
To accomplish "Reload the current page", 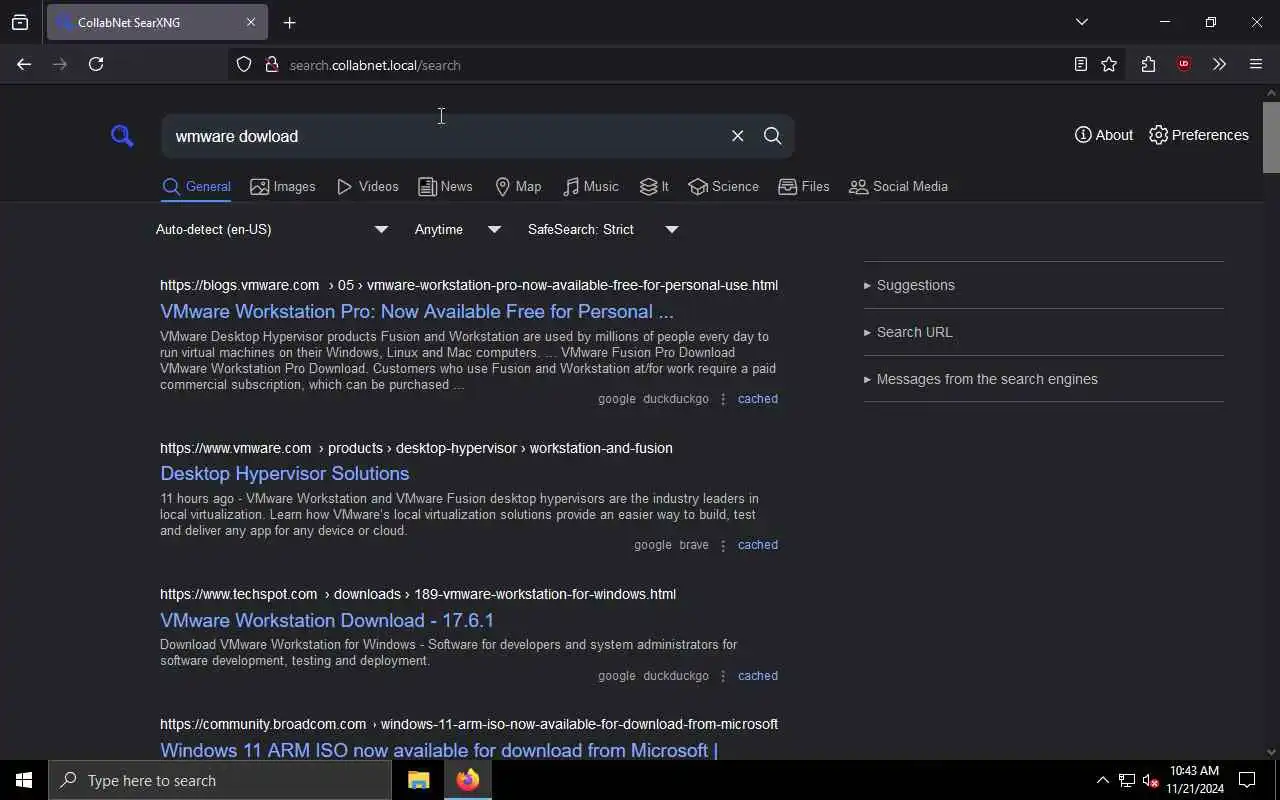I will click(96, 64).
